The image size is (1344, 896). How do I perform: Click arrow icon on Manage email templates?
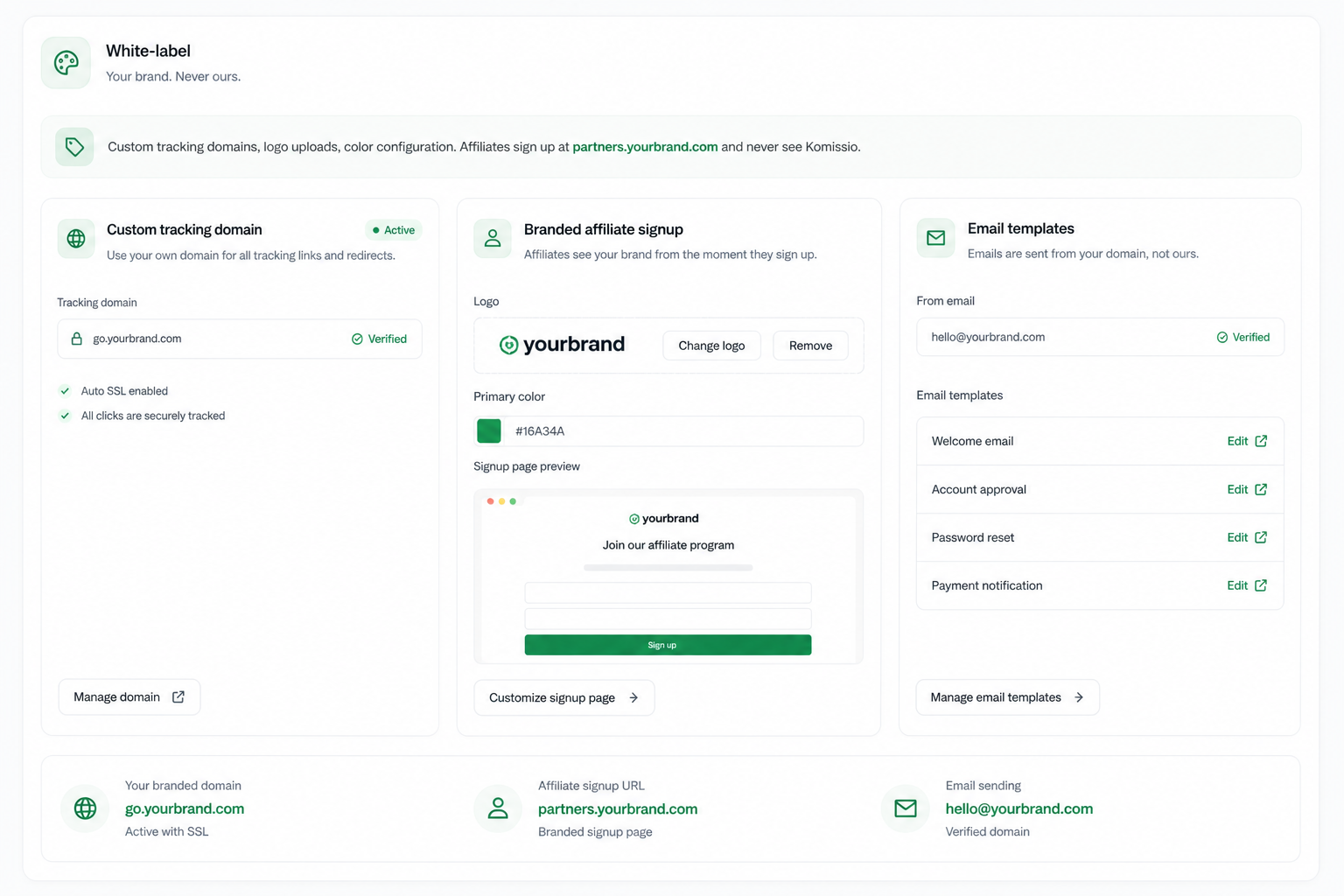click(x=1079, y=697)
